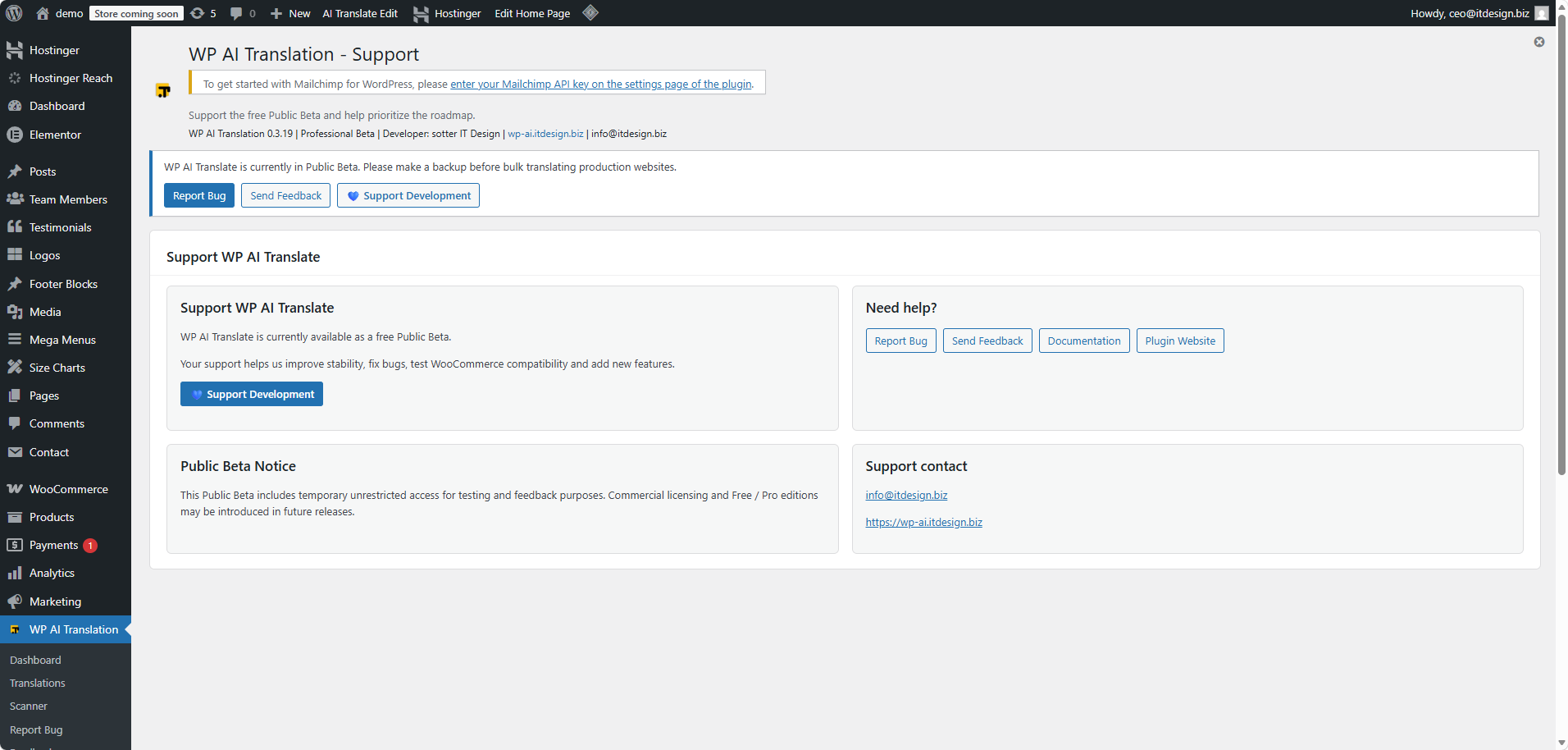Open the demo site home icon

43,13
